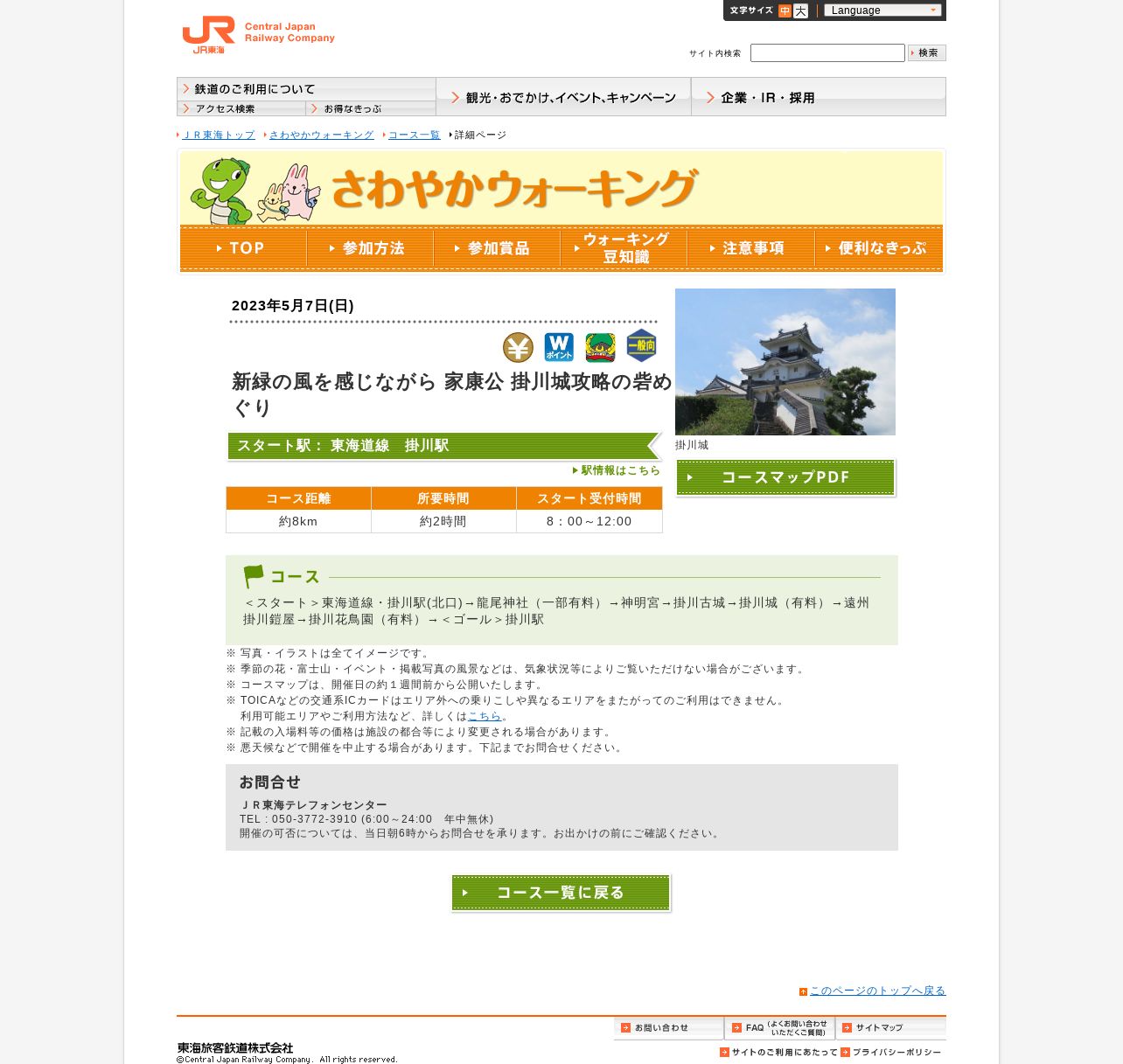This screenshot has width=1123, height=1064.
Task: Click the green mascot course icon
Action: tap(600, 347)
